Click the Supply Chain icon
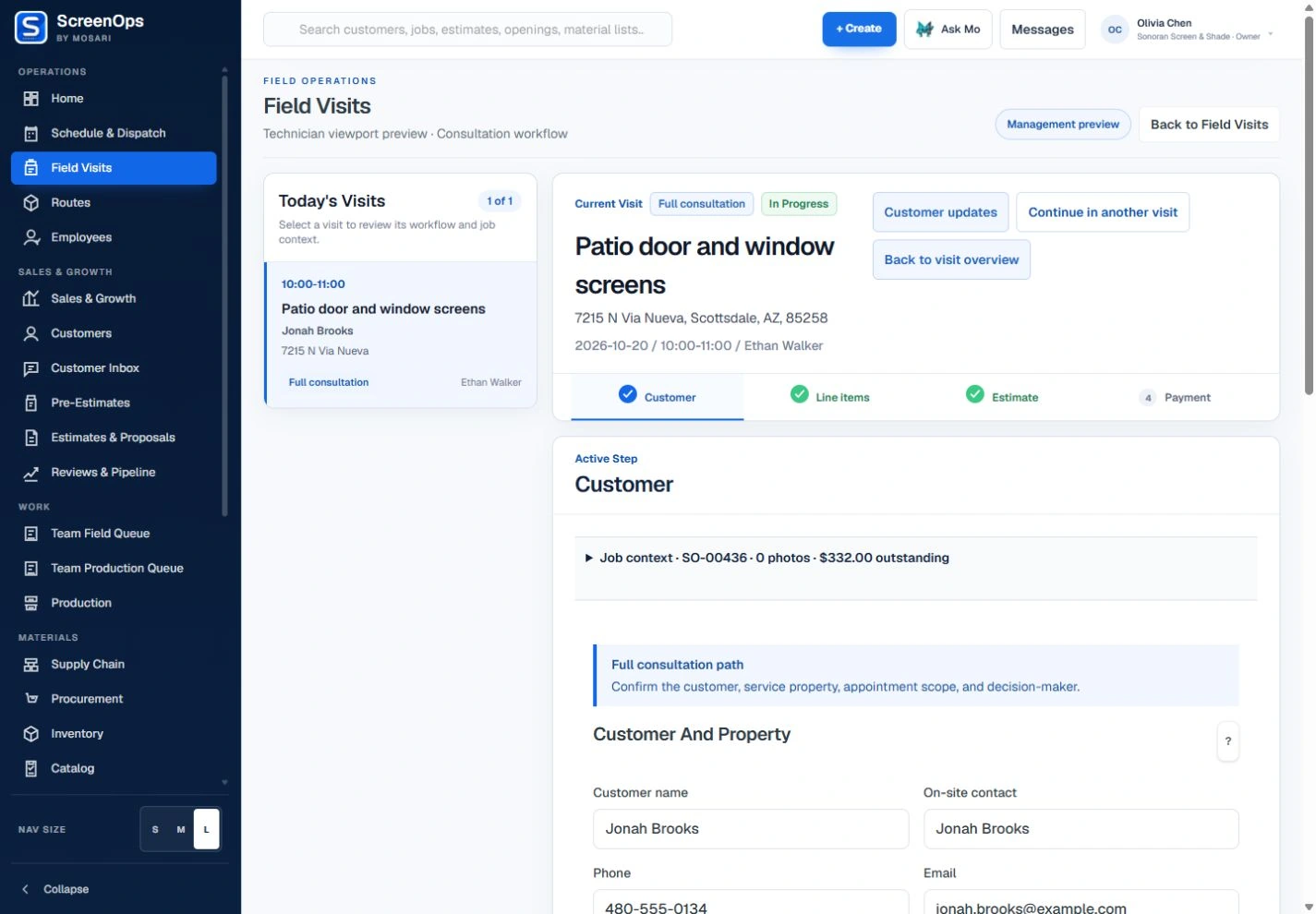This screenshot has width=1316, height=914. pyautogui.click(x=31, y=665)
